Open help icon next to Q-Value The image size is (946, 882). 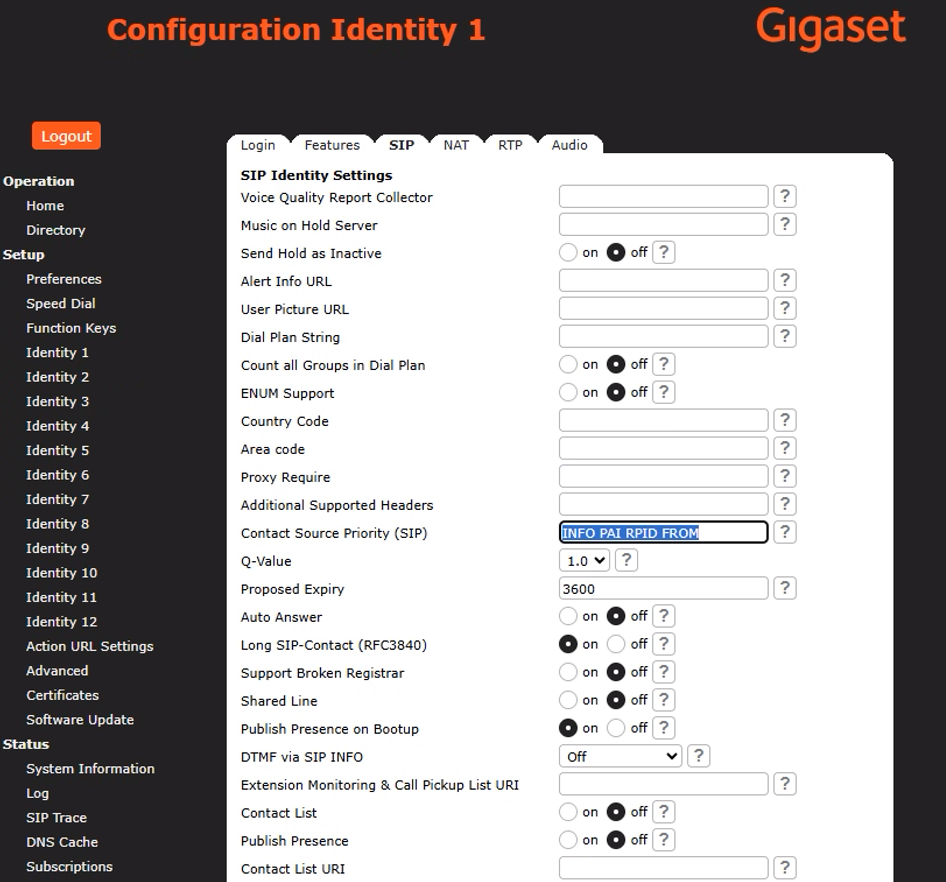[626, 561]
